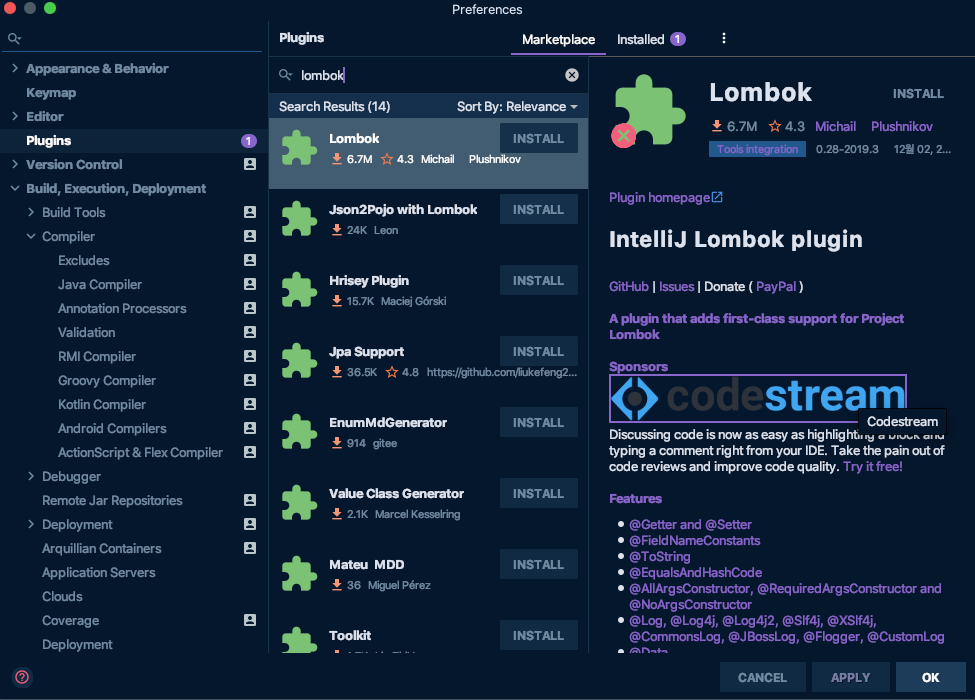Viewport: 975px width, 700px height.
Task: Click the Value Class Generator puzzle icon
Action: [x=299, y=502]
